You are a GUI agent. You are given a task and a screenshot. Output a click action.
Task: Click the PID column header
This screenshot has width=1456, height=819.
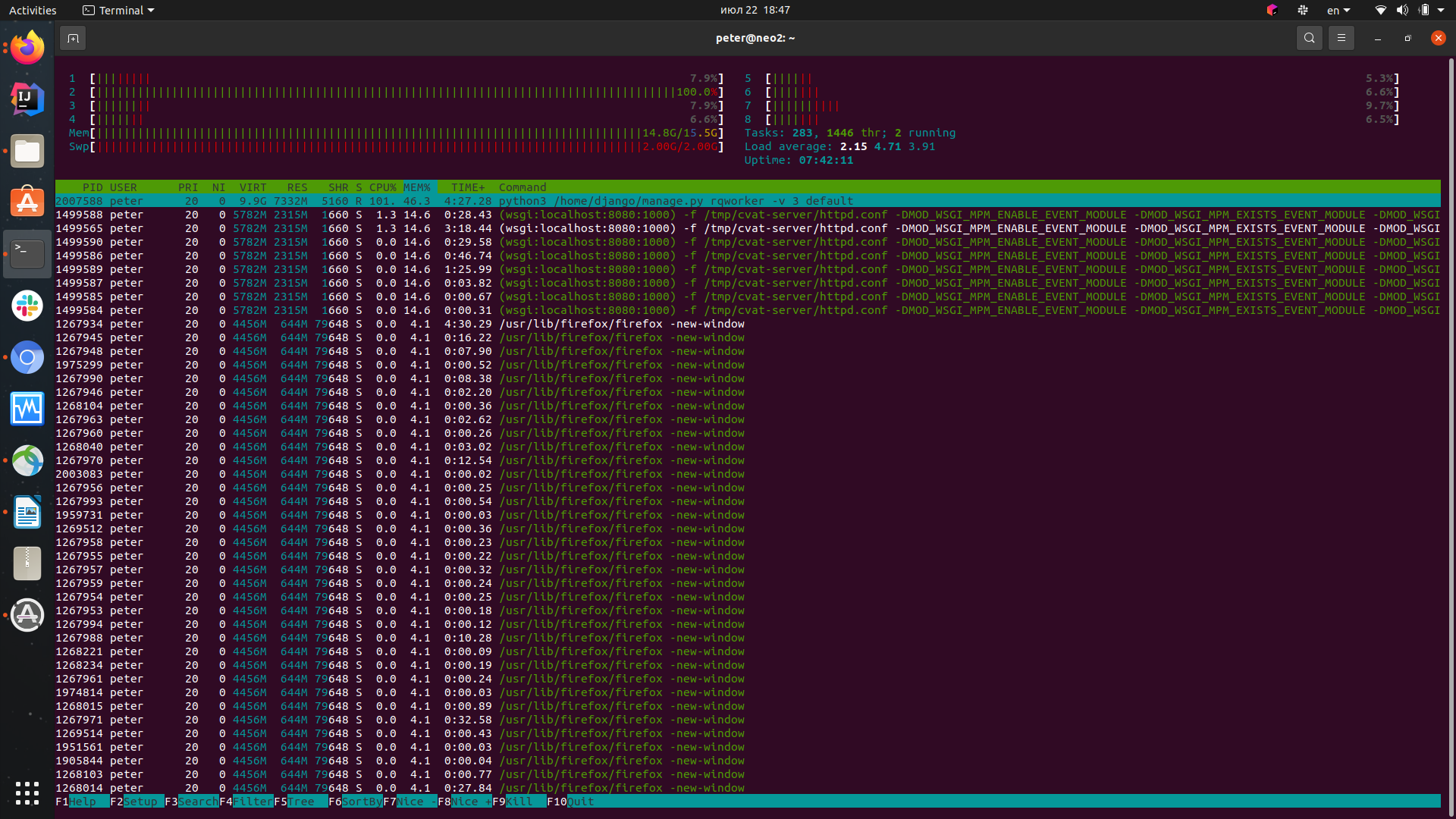pyautogui.click(x=93, y=187)
